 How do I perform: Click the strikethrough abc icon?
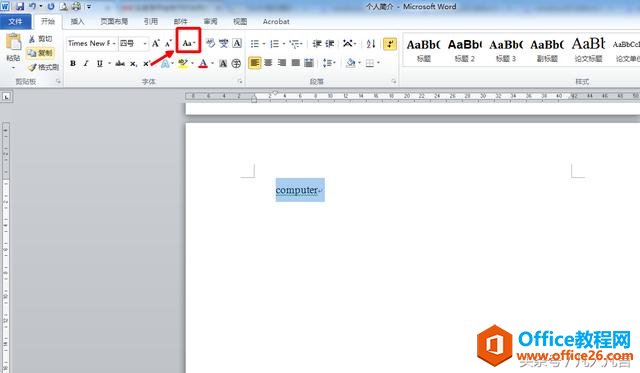[x=120, y=63]
